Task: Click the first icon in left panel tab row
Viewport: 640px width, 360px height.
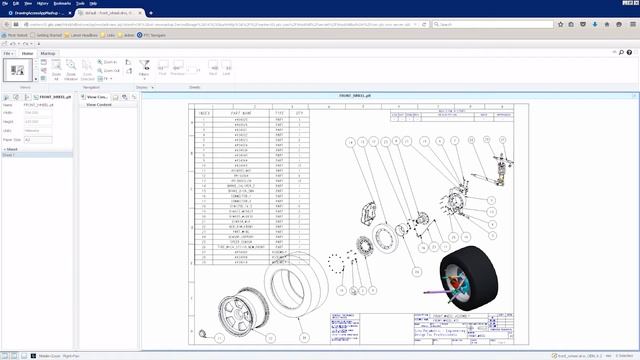Action: pos(6,97)
